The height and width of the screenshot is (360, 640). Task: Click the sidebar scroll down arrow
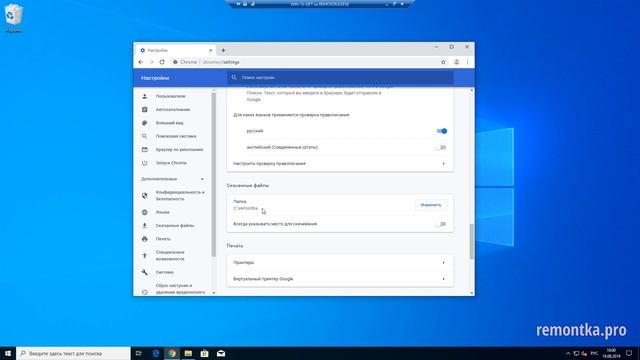pos(213,293)
